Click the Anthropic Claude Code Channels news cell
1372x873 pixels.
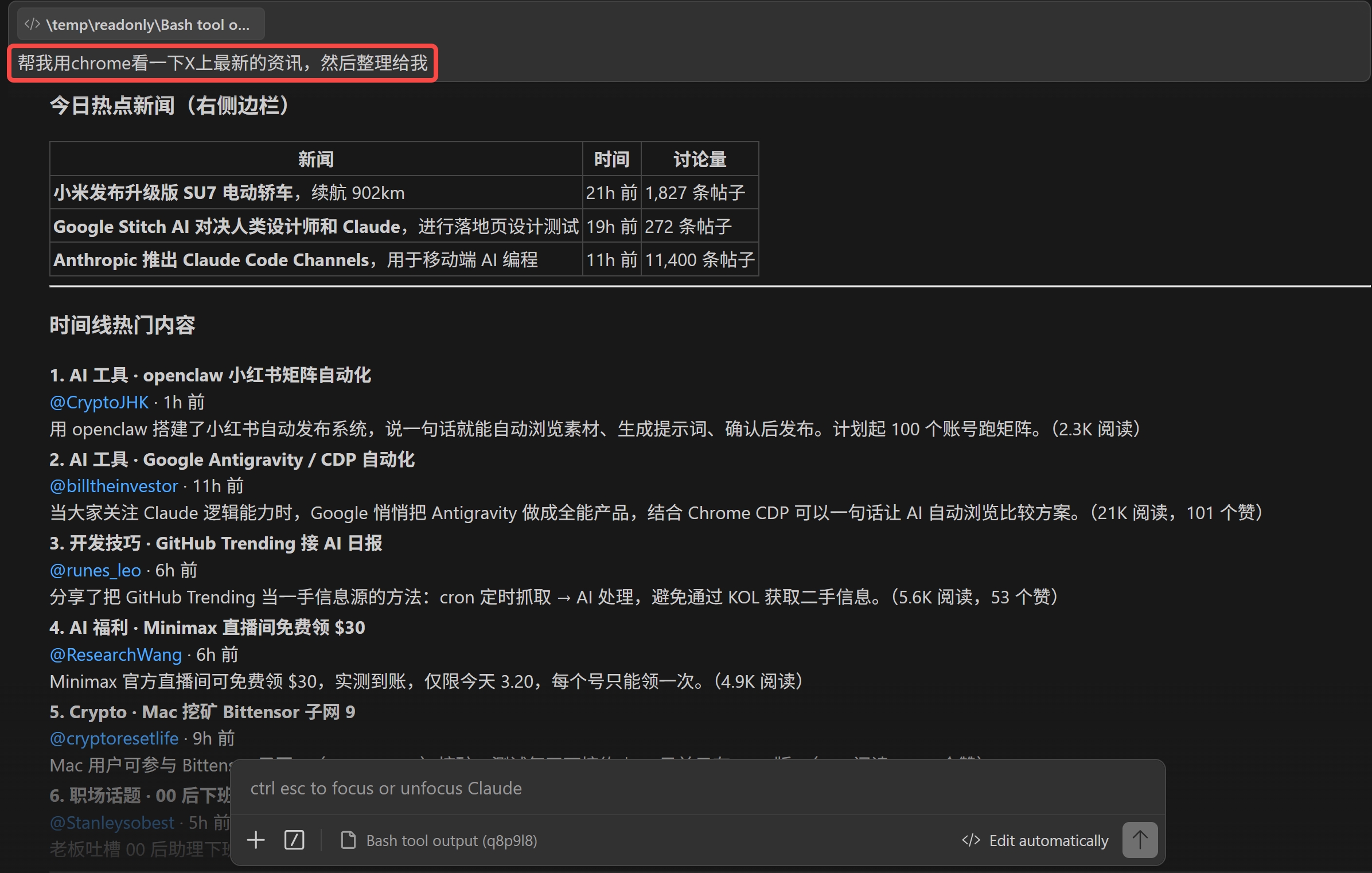[316, 259]
